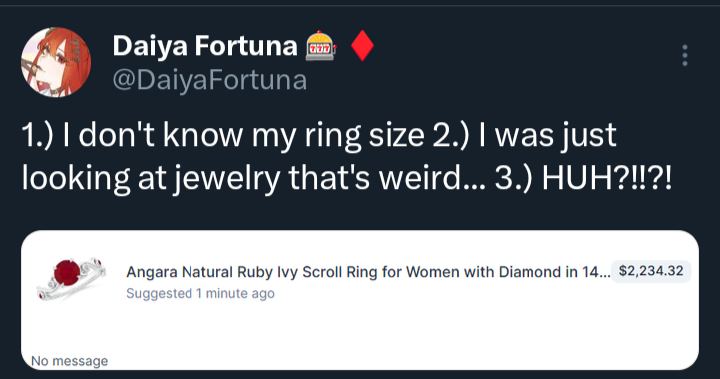Open Daiya Fortuna's profile avatar
The height and width of the screenshot is (379, 720).
pyautogui.click(x=56, y=62)
